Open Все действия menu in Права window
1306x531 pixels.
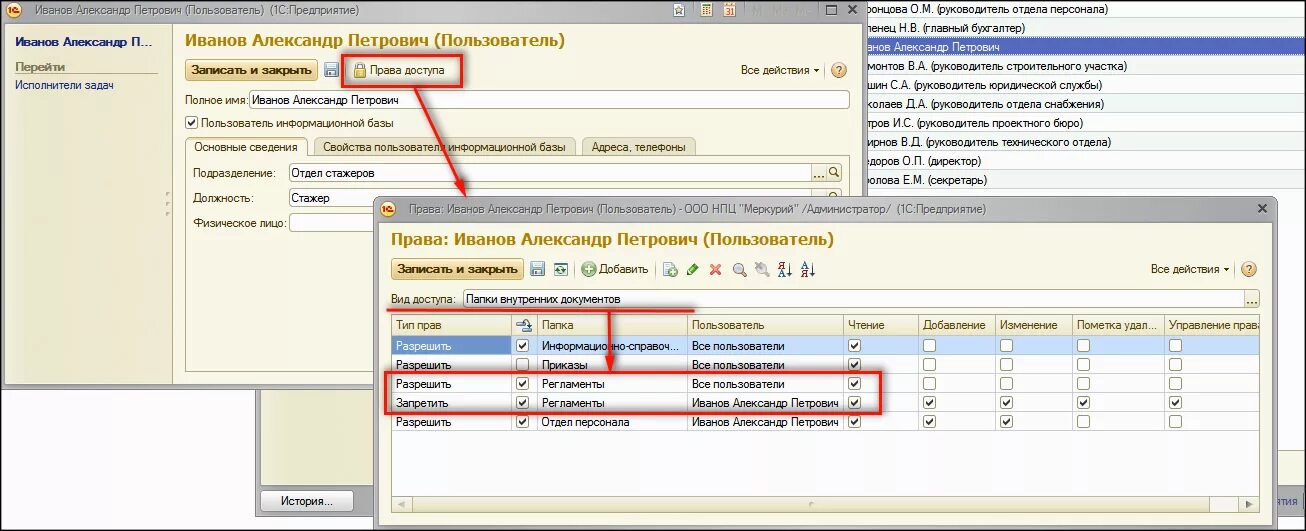tap(1190, 269)
